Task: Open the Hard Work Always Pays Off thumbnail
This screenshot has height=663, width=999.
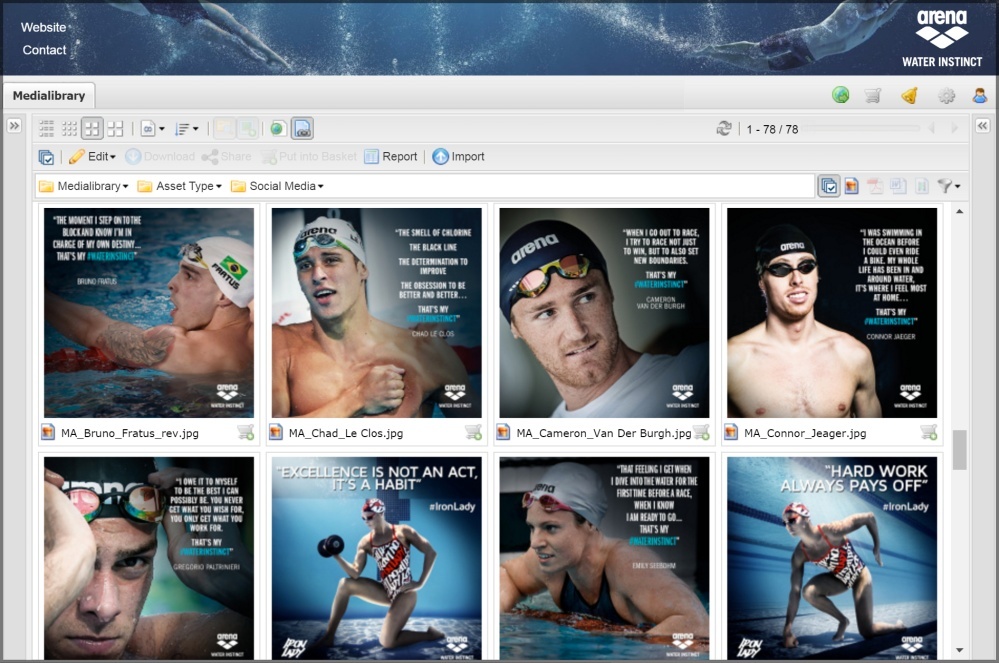Action: pyautogui.click(x=832, y=558)
